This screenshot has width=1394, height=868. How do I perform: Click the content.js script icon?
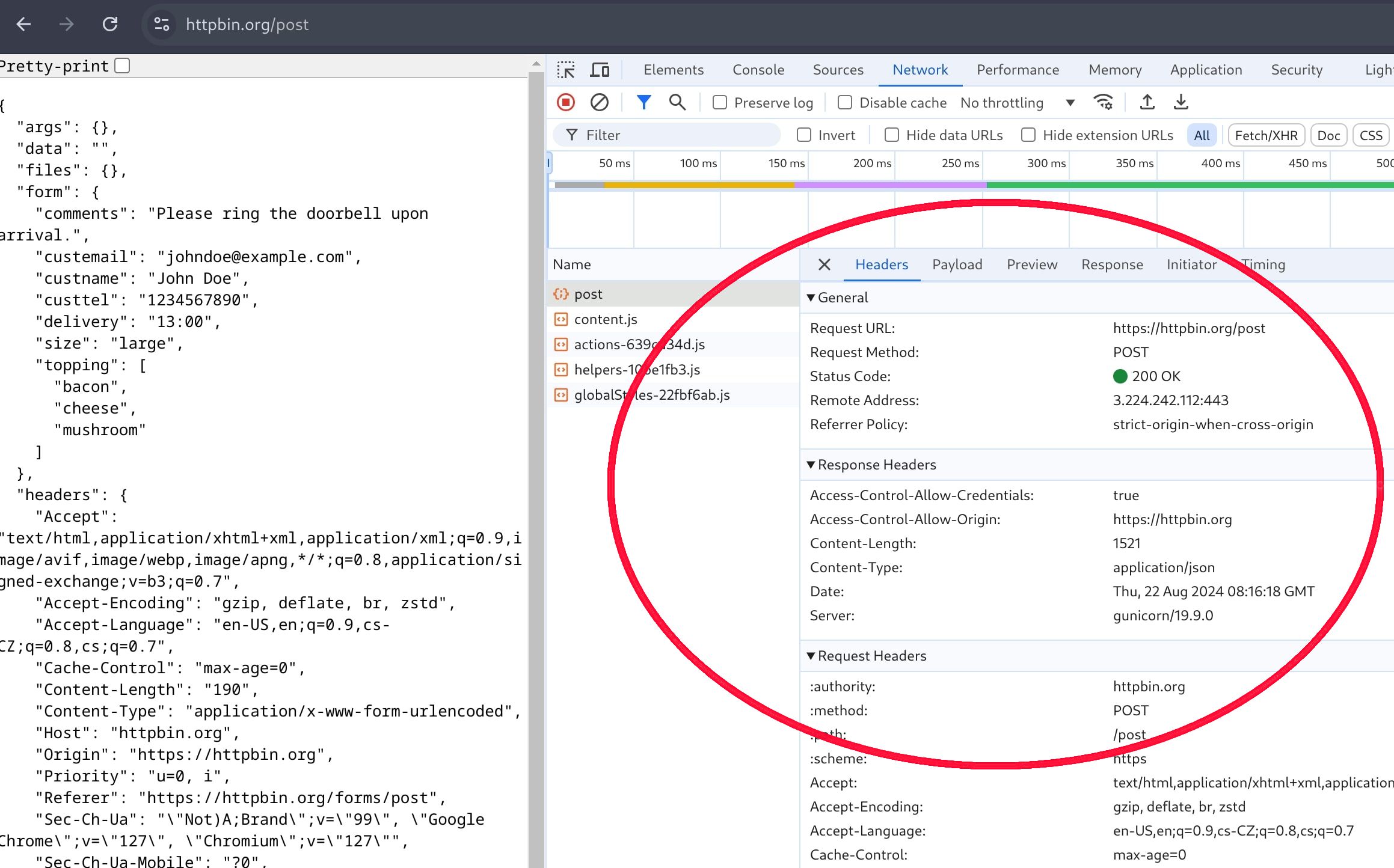click(x=561, y=319)
